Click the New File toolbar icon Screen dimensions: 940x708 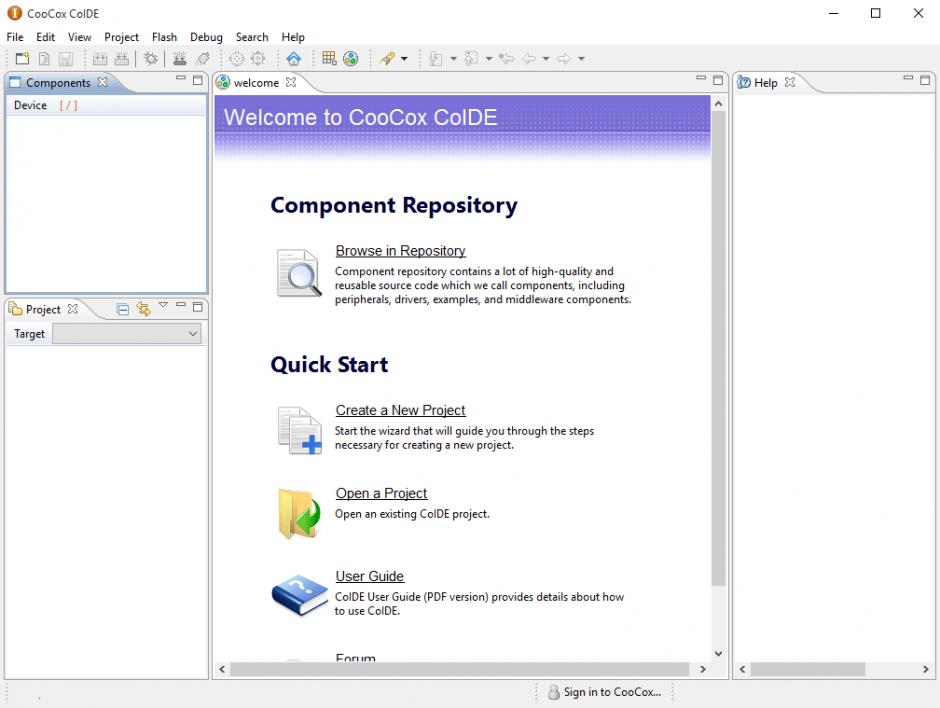click(44, 59)
